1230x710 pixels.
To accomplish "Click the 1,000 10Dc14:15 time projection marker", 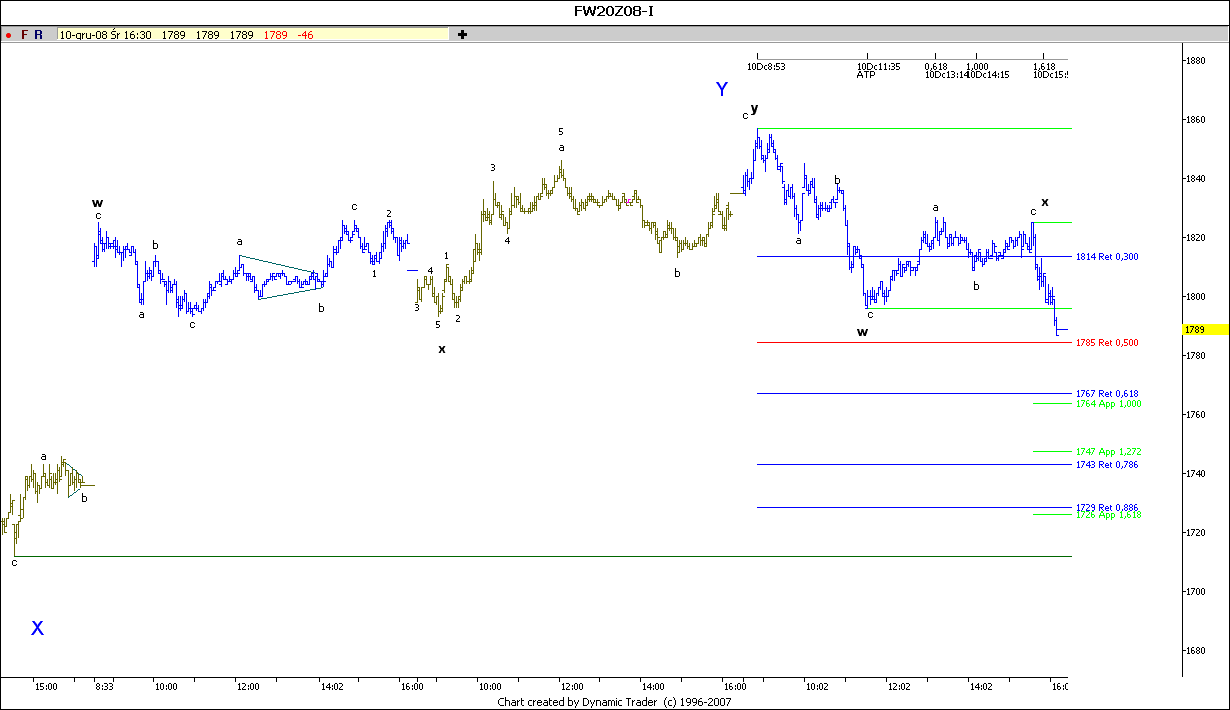I will [x=986, y=70].
